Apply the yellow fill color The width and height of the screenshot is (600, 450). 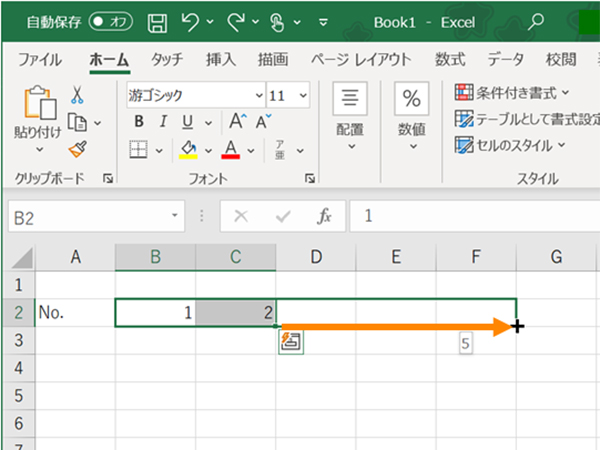tap(187, 150)
